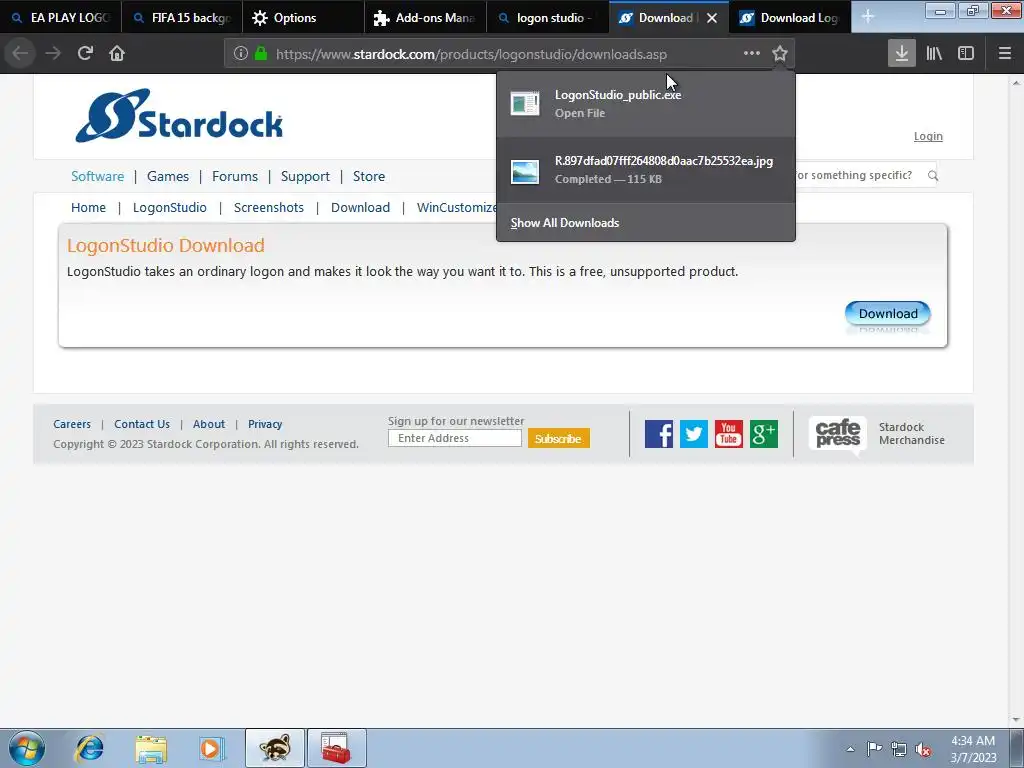Open the red toolbox taskbar app

pos(336,748)
